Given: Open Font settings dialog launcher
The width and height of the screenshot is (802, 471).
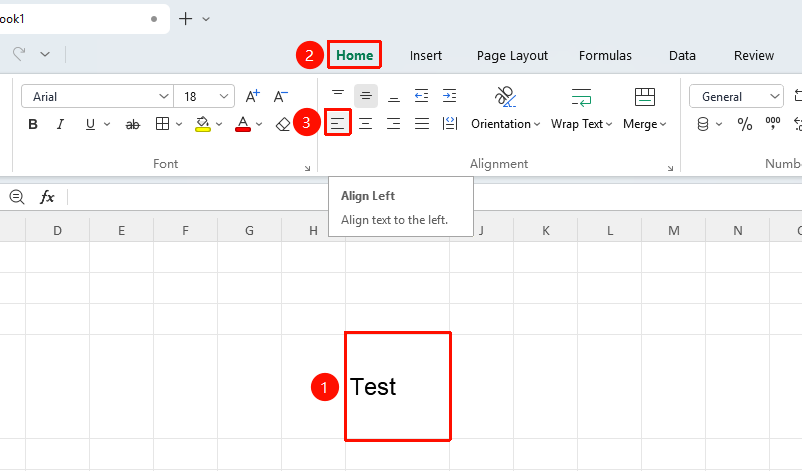Looking at the screenshot, I should [x=307, y=168].
